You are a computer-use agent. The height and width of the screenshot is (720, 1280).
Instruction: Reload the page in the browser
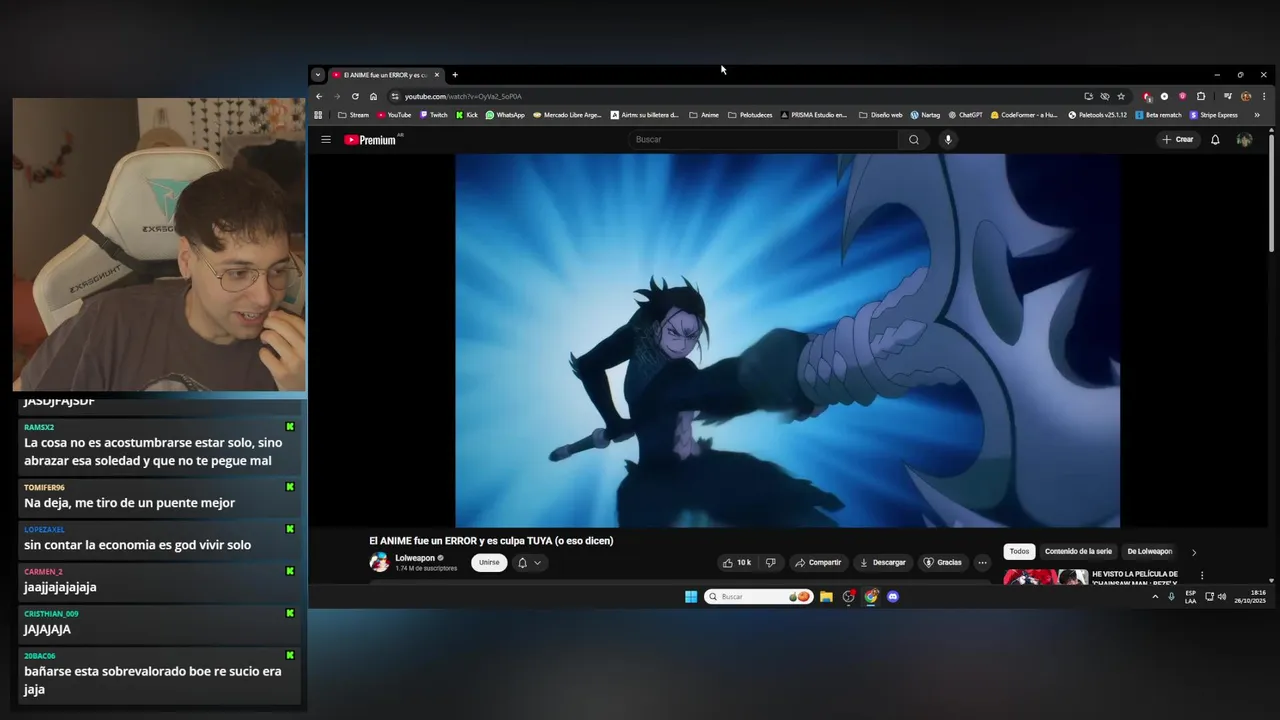[x=355, y=97]
